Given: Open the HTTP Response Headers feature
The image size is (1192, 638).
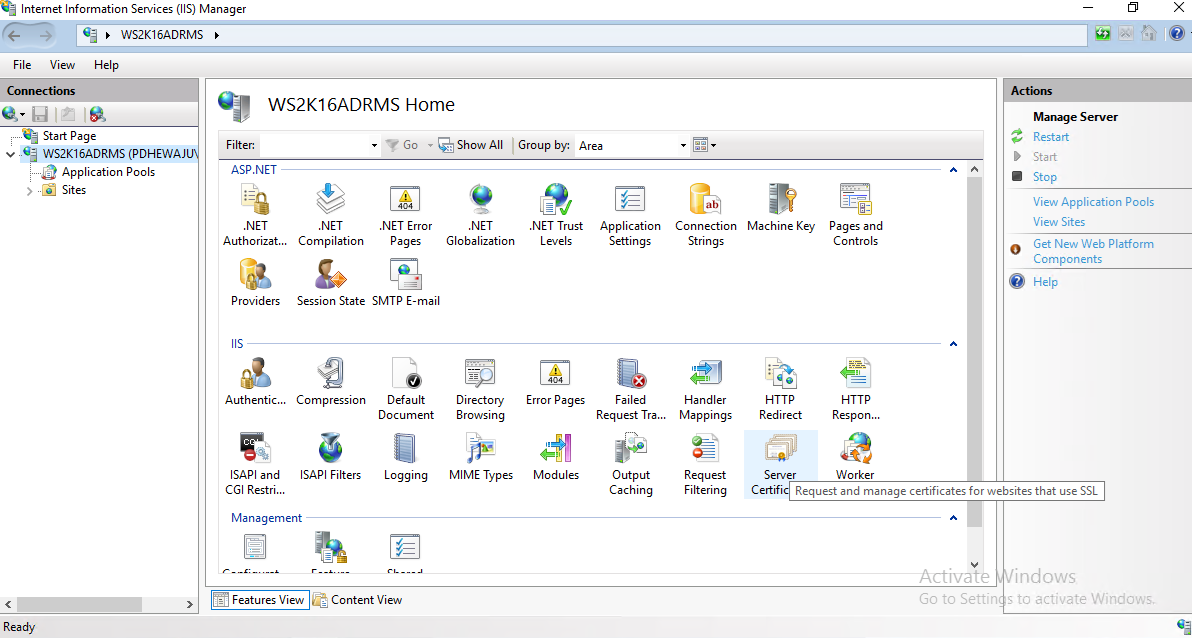Looking at the screenshot, I should pyautogui.click(x=855, y=389).
